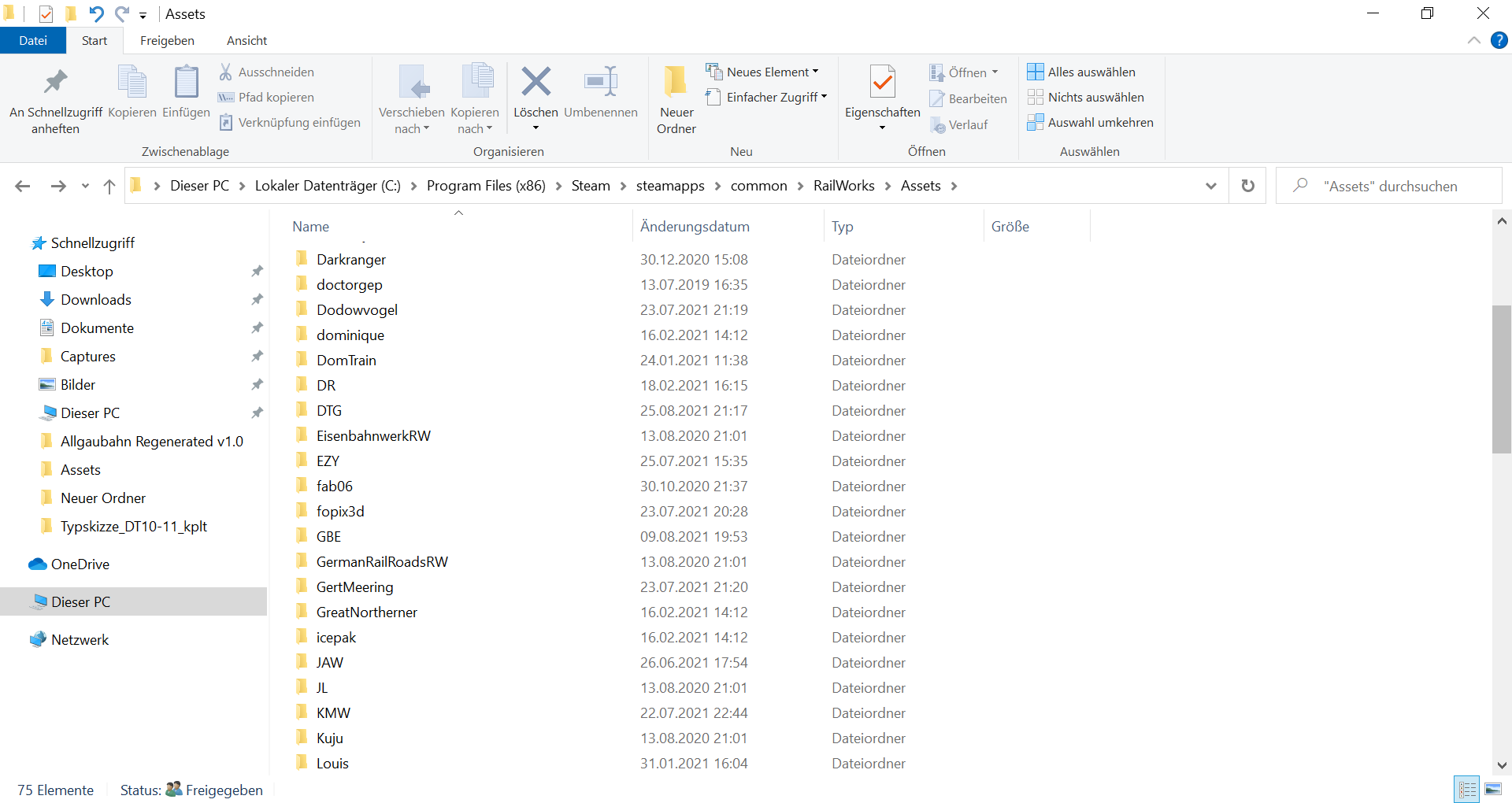Collapse the ribbon with chevron
Image resolution: width=1512 pixels, height=803 pixels.
[x=1474, y=40]
